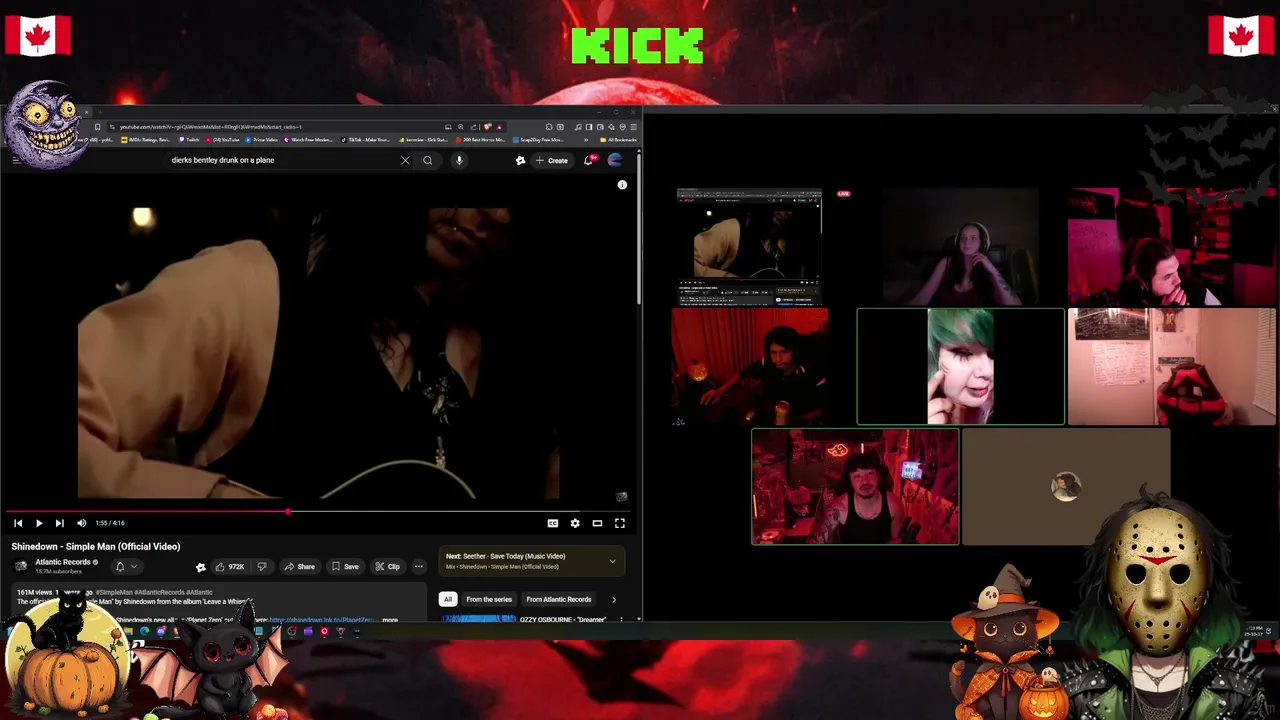Bookmark this page in address bar
1280x720 pixels.
[97, 127]
